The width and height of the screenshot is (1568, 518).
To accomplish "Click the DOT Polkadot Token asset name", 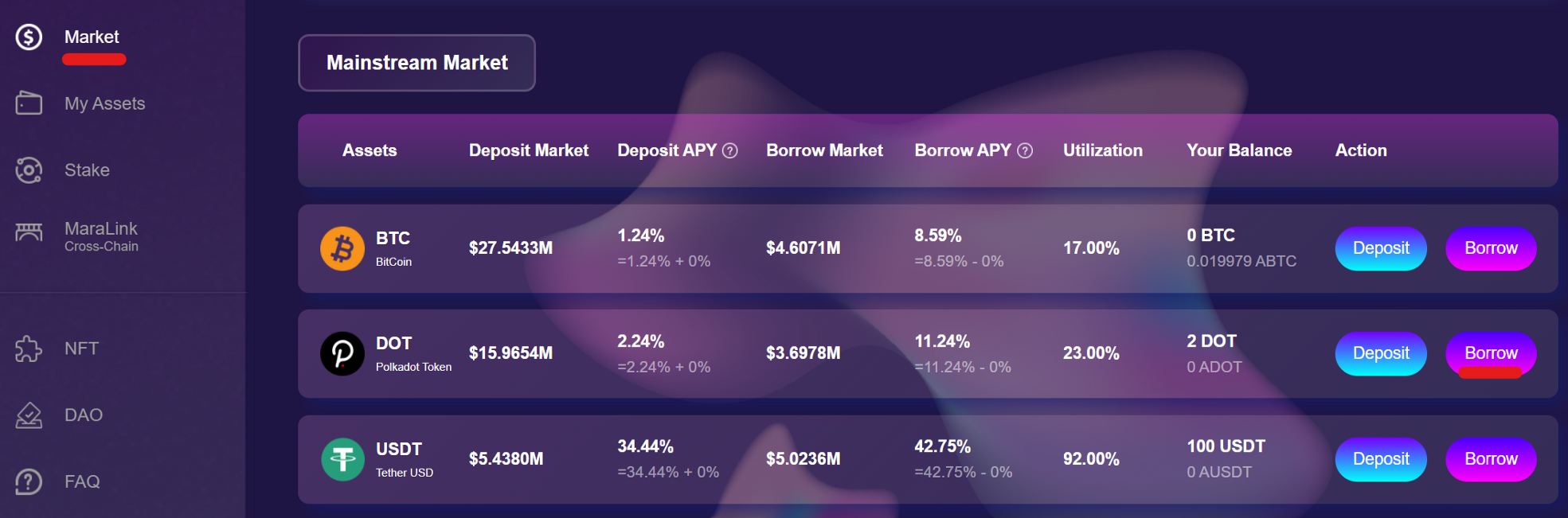I will coord(413,353).
